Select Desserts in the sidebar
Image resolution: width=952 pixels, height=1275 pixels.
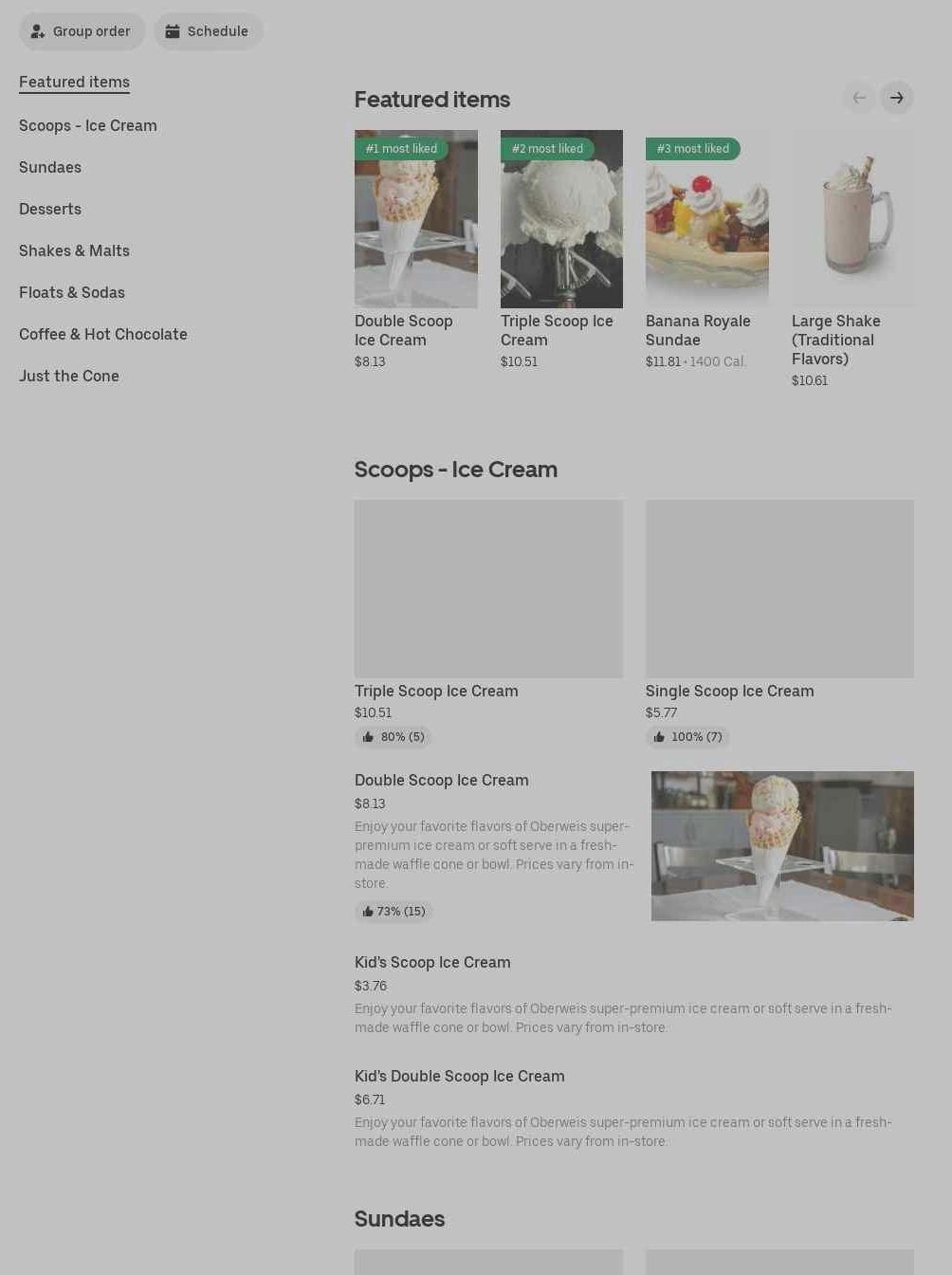(x=50, y=209)
